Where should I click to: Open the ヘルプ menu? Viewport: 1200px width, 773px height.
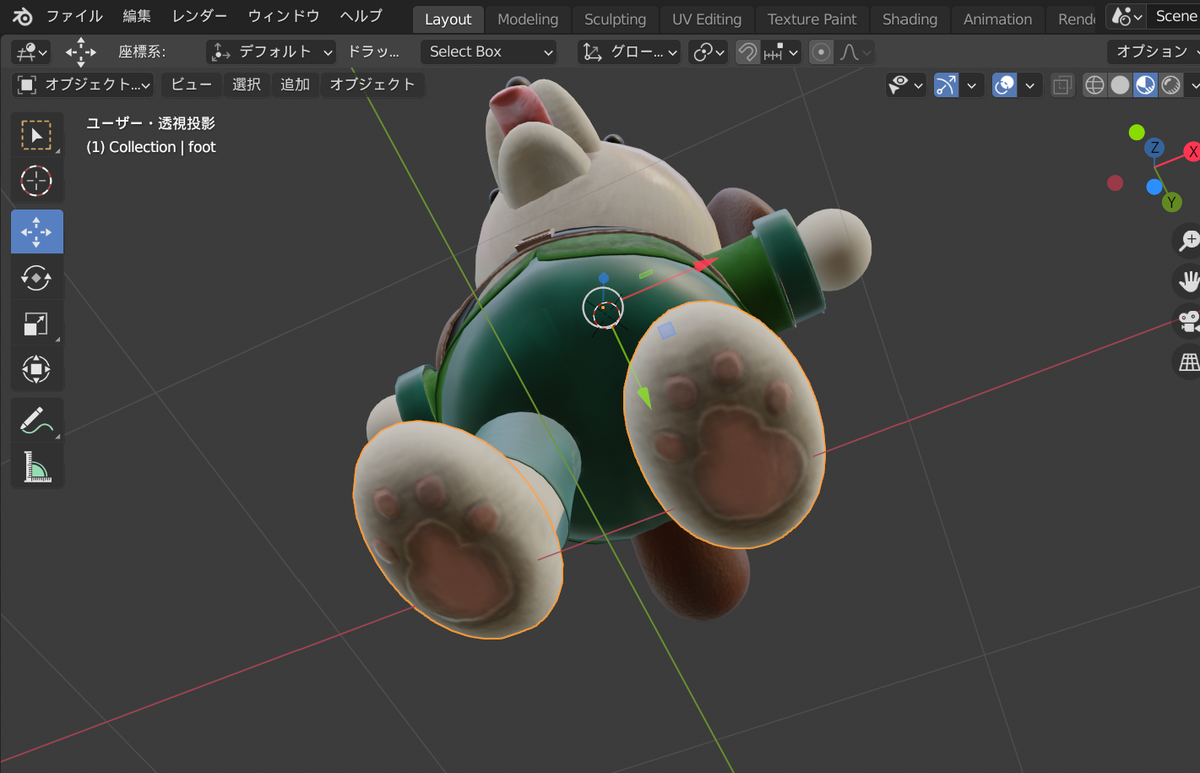click(361, 17)
